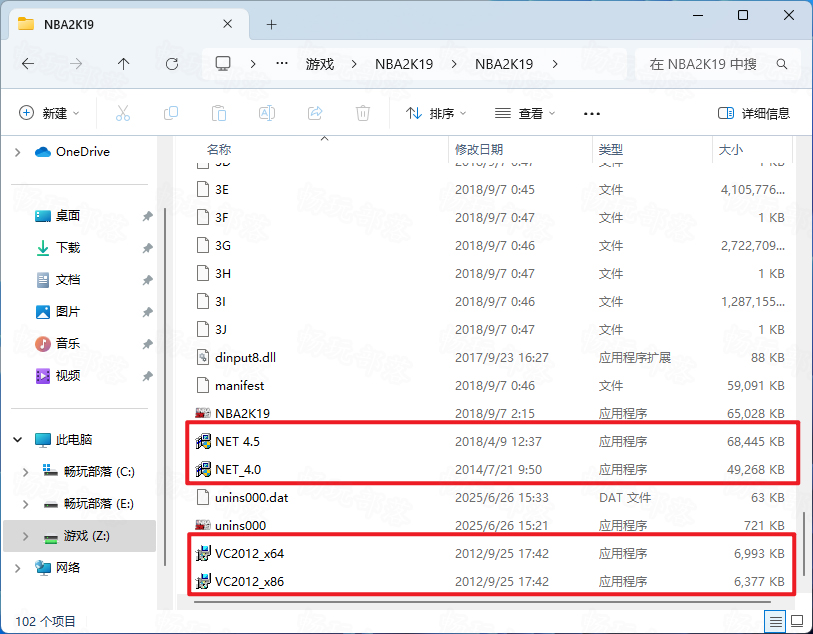Add a new tab with plus button
Viewport: 813px width, 634px height.
[271, 24]
